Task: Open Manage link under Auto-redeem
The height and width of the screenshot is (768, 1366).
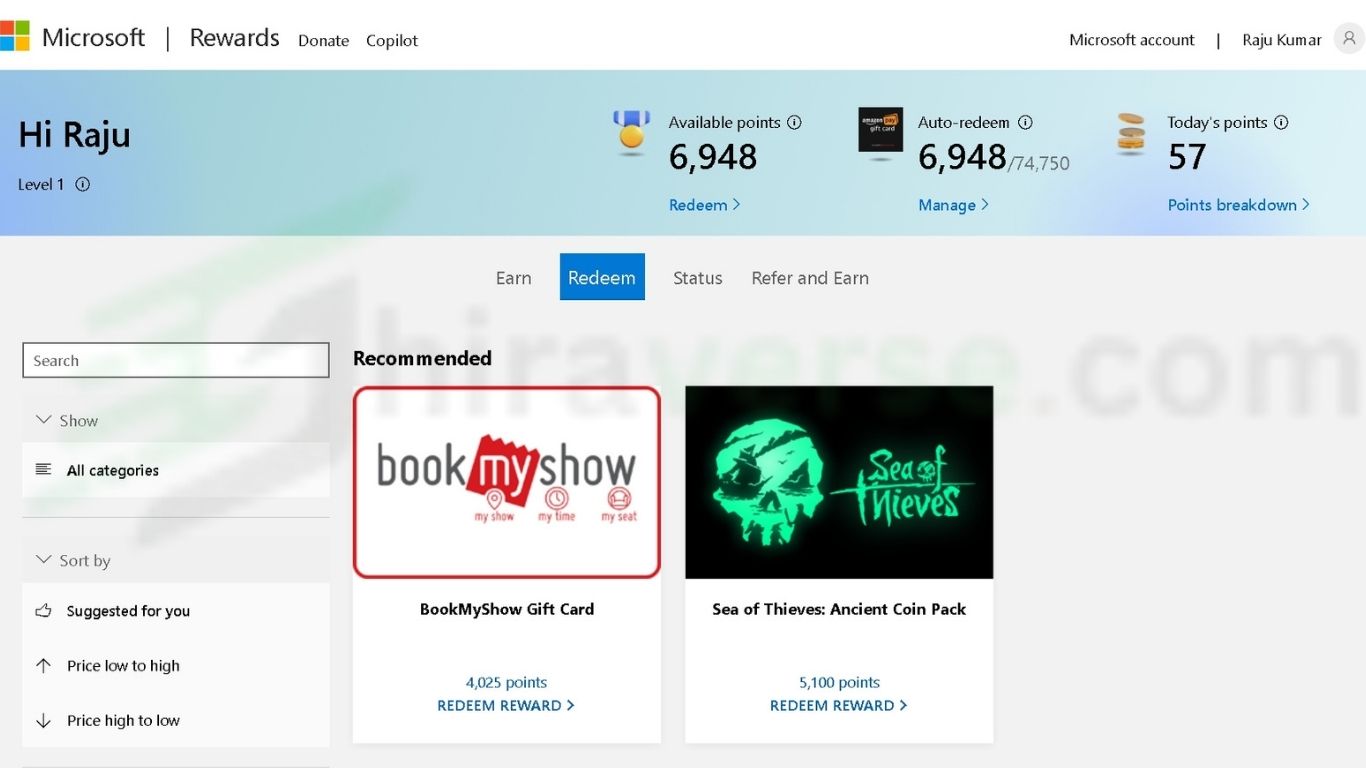Action: point(954,205)
